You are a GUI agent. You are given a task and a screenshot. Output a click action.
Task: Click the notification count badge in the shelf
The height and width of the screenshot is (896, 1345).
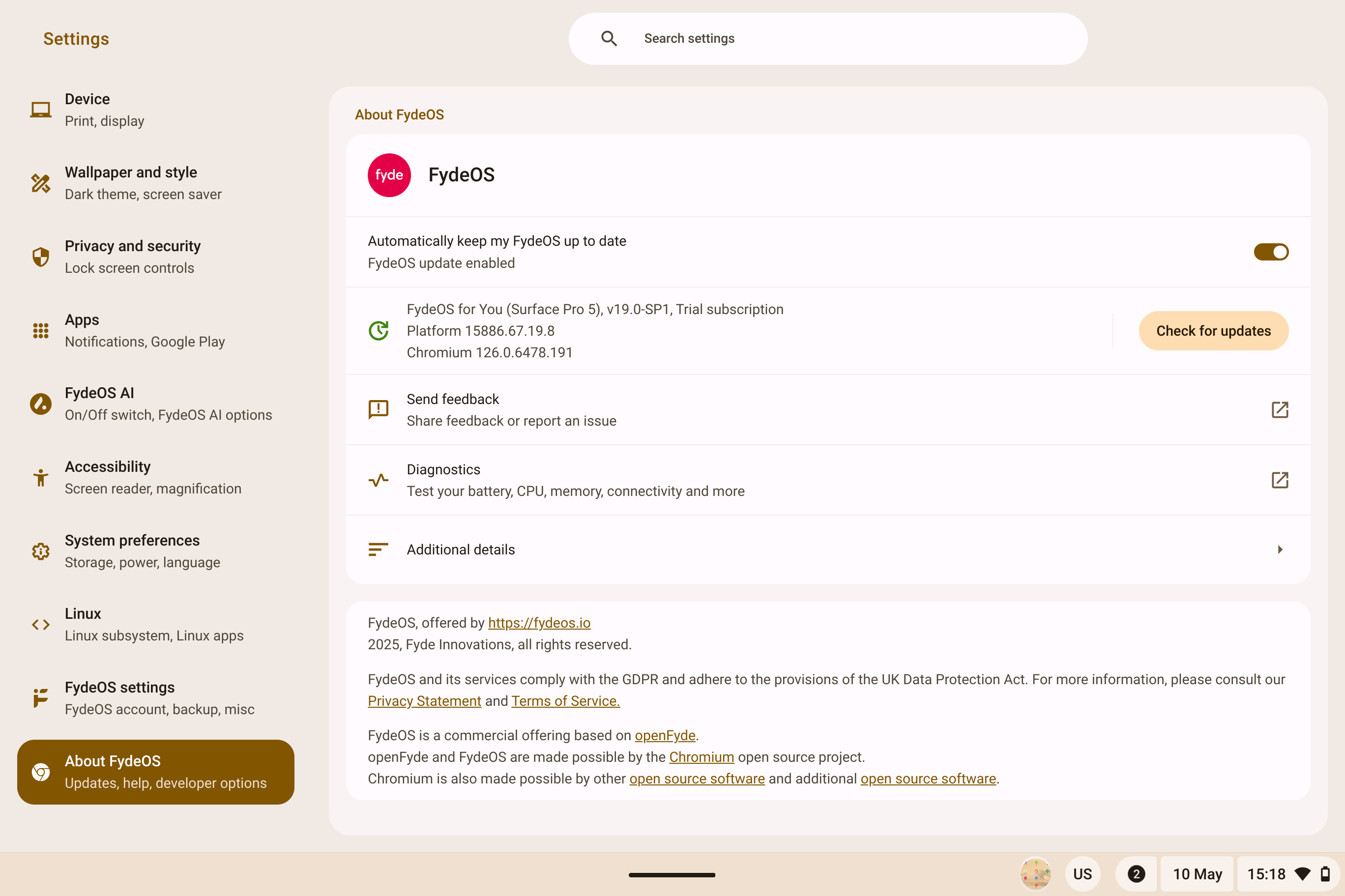pos(1136,874)
